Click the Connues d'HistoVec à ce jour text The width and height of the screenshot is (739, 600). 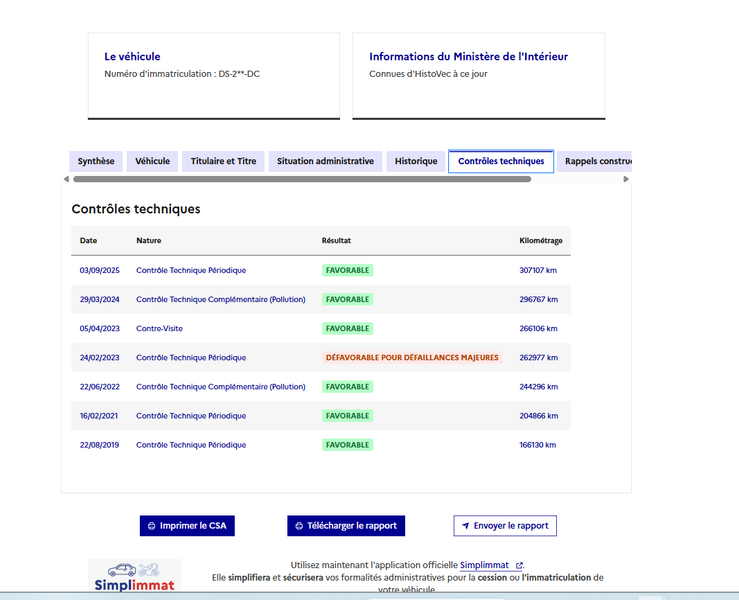pyautogui.click(x=428, y=74)
